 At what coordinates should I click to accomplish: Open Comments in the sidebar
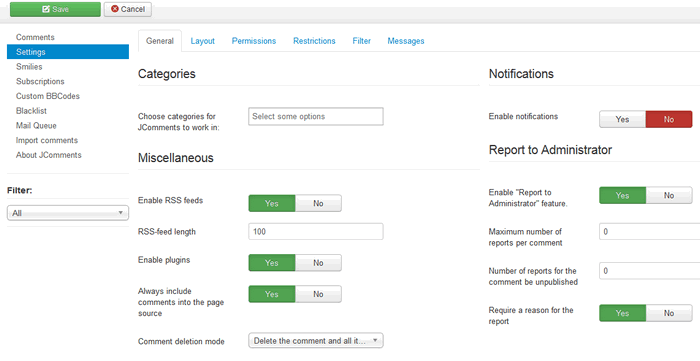pos(35,37)
